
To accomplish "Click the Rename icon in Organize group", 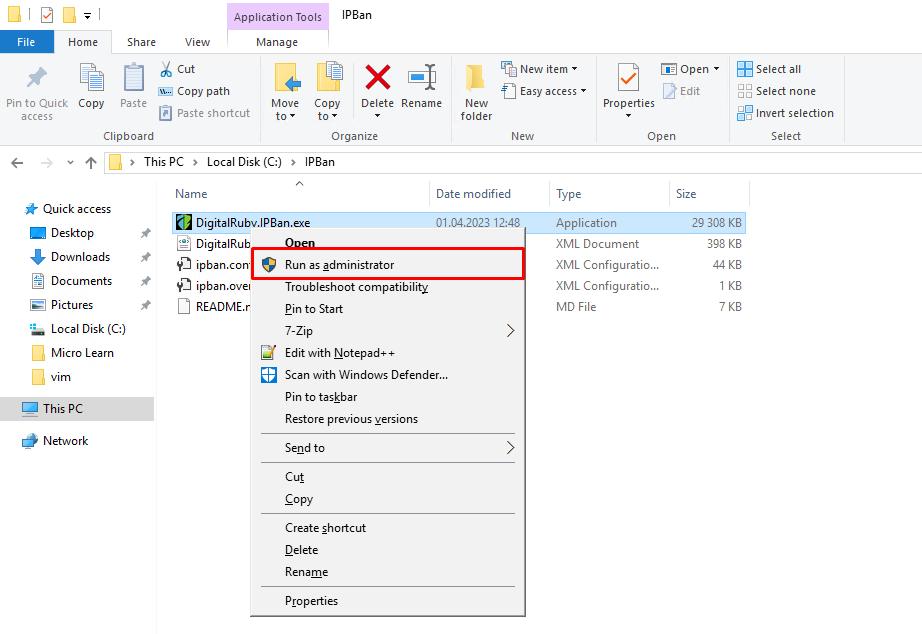I will [422, 77].
